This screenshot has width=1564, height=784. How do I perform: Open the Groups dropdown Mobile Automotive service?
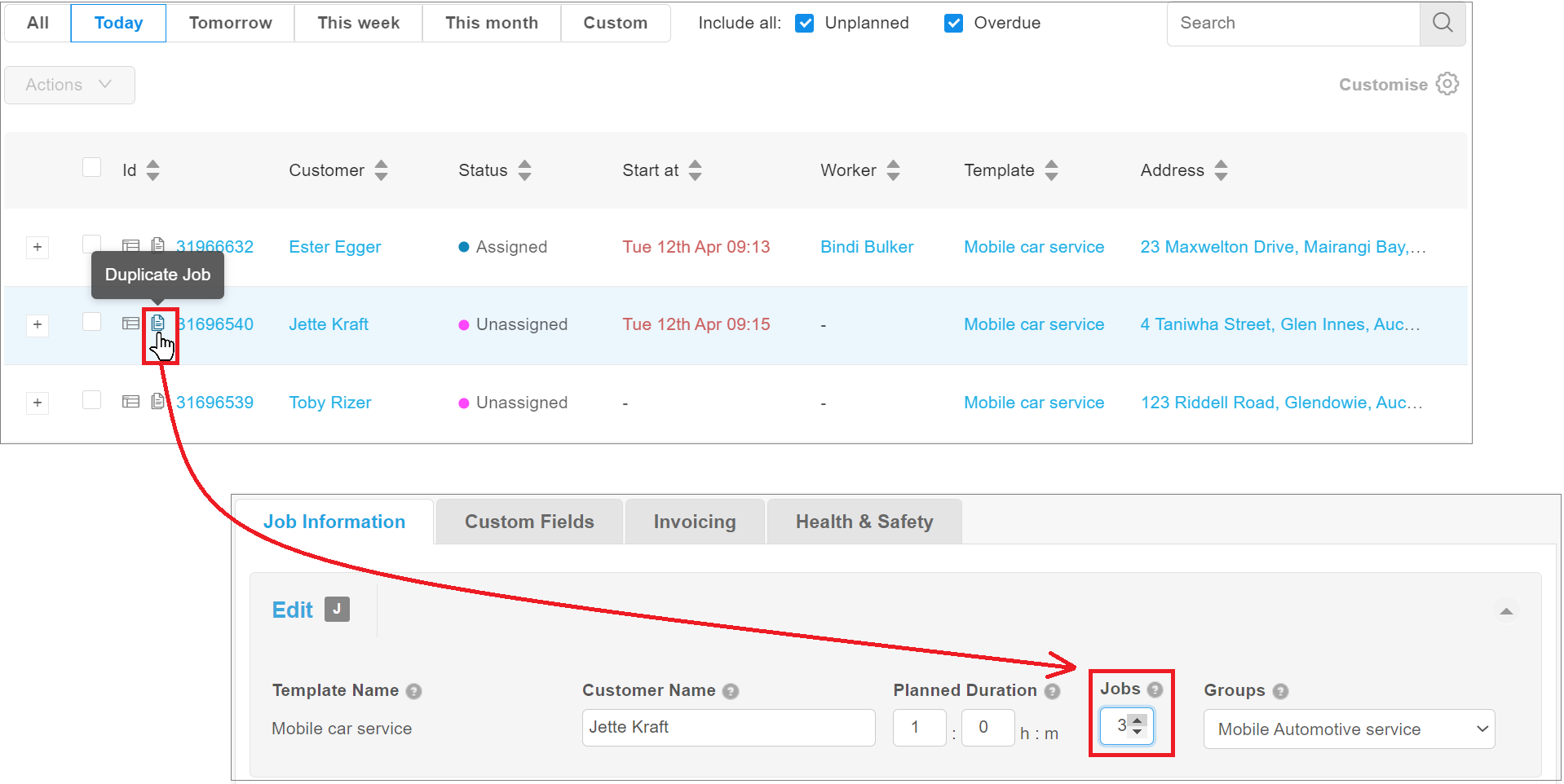(1349, 729)
